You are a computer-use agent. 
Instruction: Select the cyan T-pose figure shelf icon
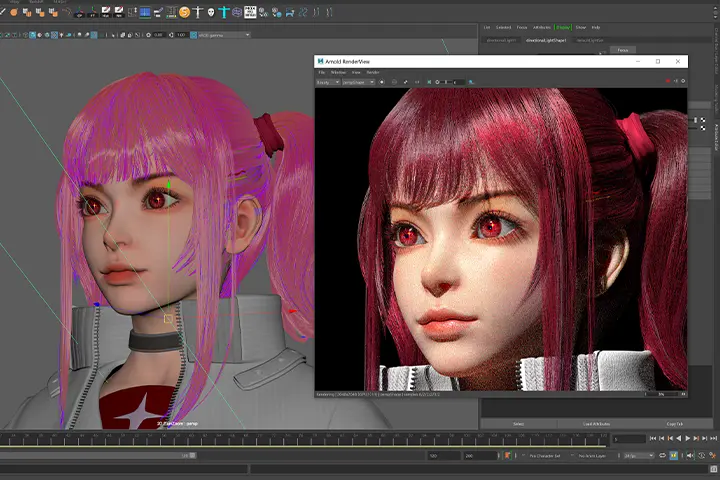pos(224,12)
